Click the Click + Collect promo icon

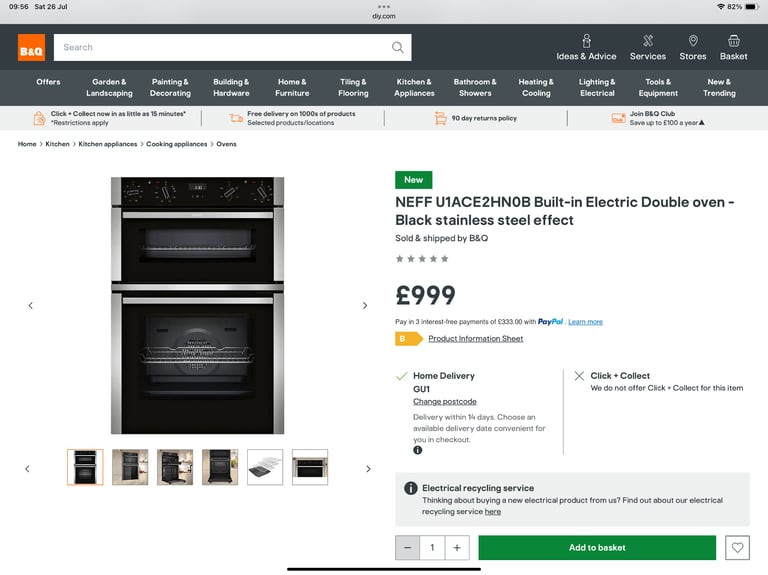[x=39, y=118]
